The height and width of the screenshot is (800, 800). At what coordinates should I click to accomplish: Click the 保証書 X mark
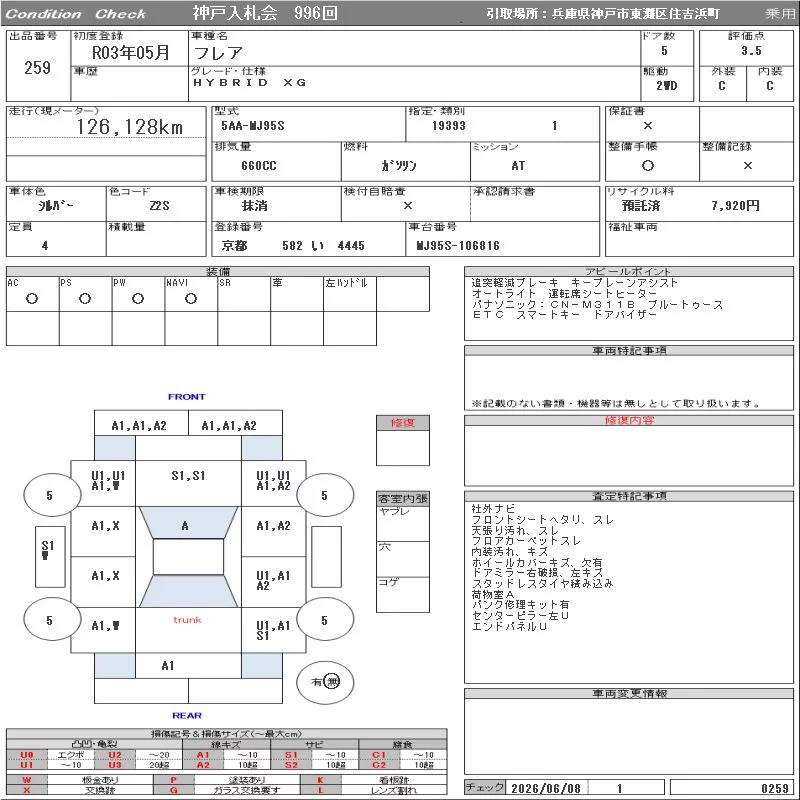(648, 126)
